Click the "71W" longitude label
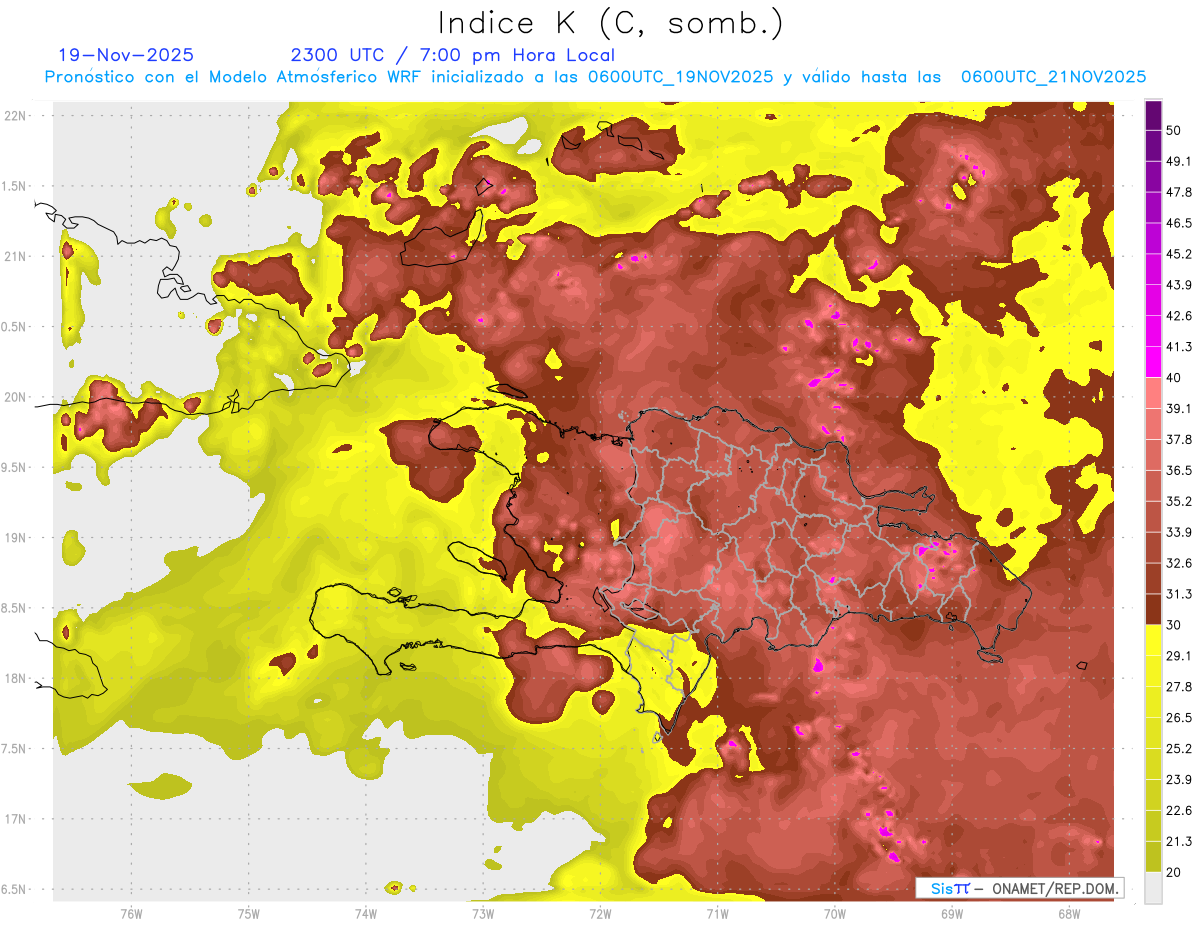 (x=717, y=913)
